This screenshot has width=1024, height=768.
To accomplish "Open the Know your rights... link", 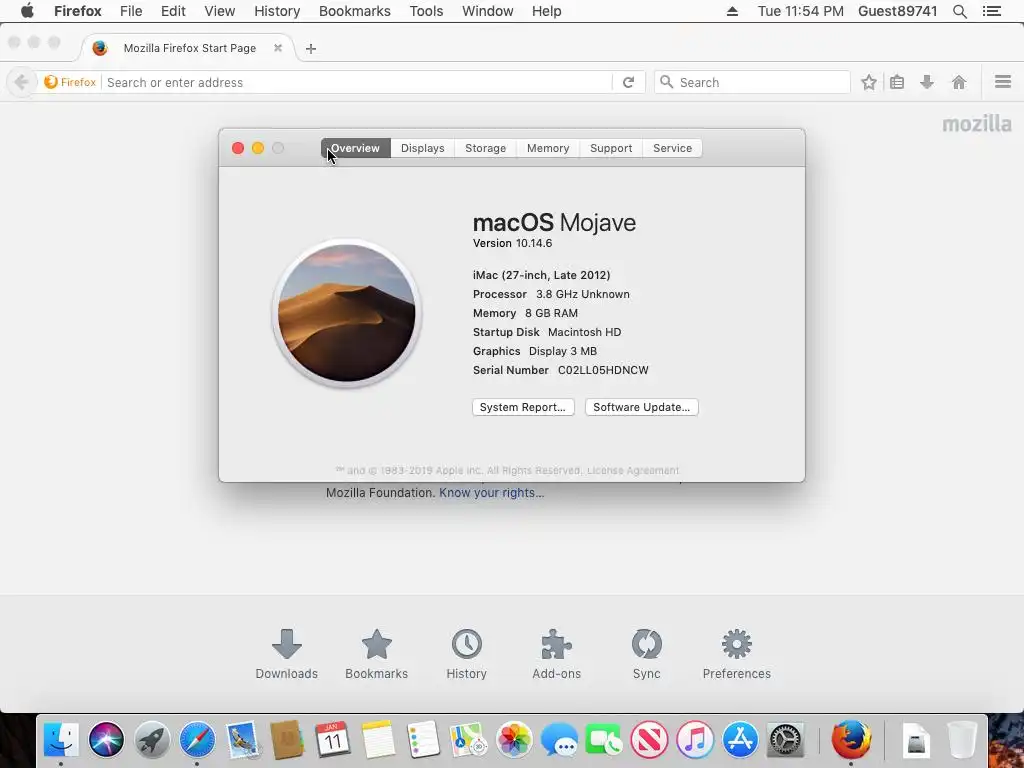I will [x=491, y=492].
